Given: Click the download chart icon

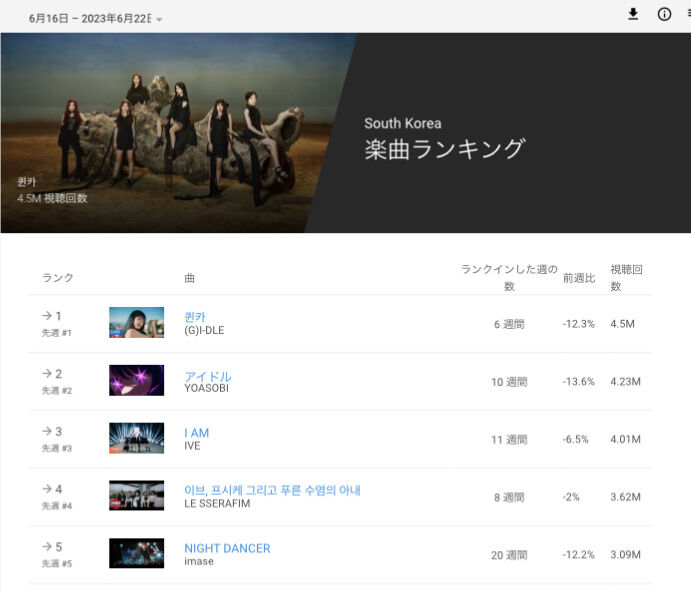Looking at the screenshot, I should point(633,15).
